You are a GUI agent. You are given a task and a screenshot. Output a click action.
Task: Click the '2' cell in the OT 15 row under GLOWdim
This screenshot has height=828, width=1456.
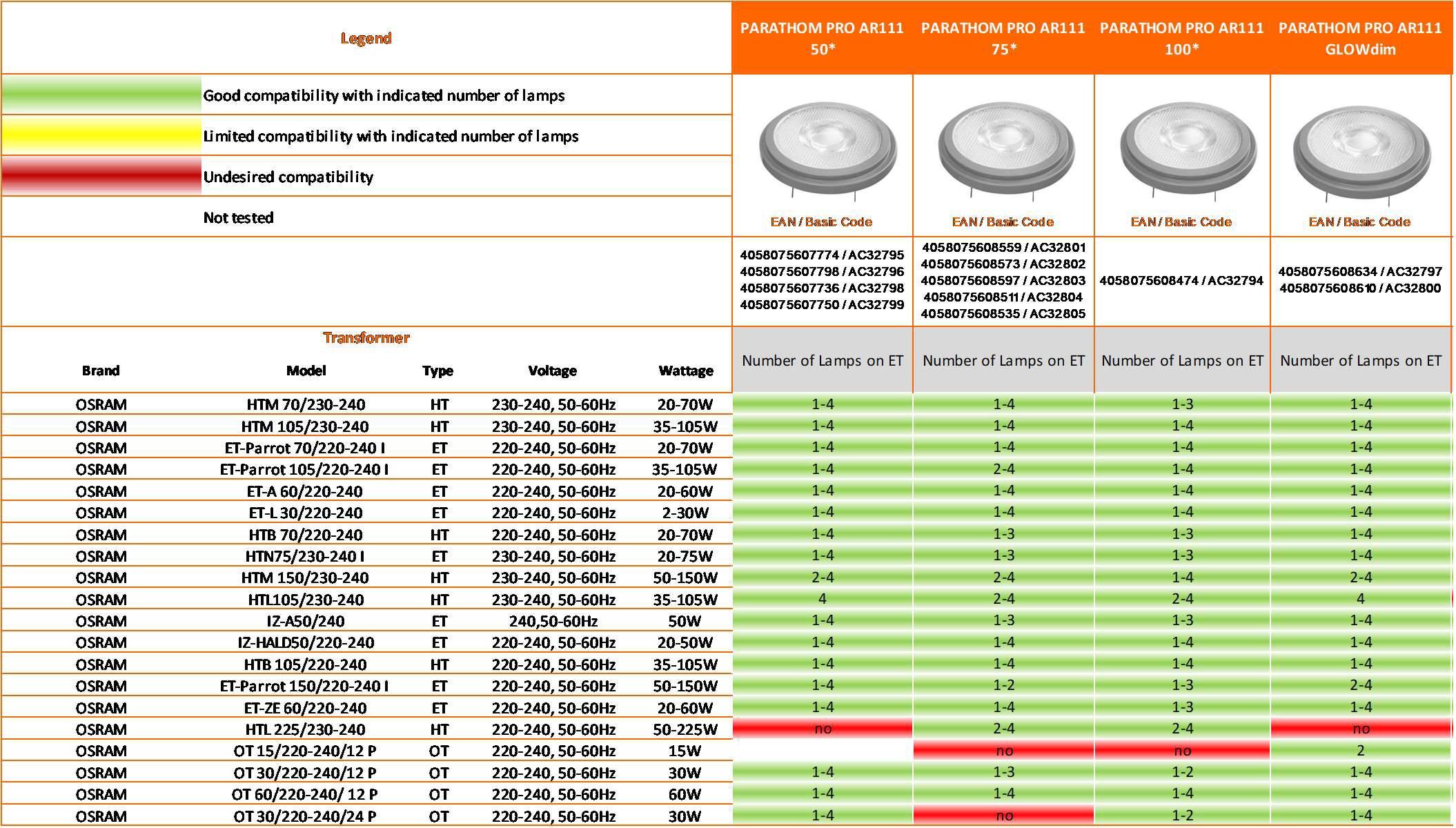(1361, 750)
